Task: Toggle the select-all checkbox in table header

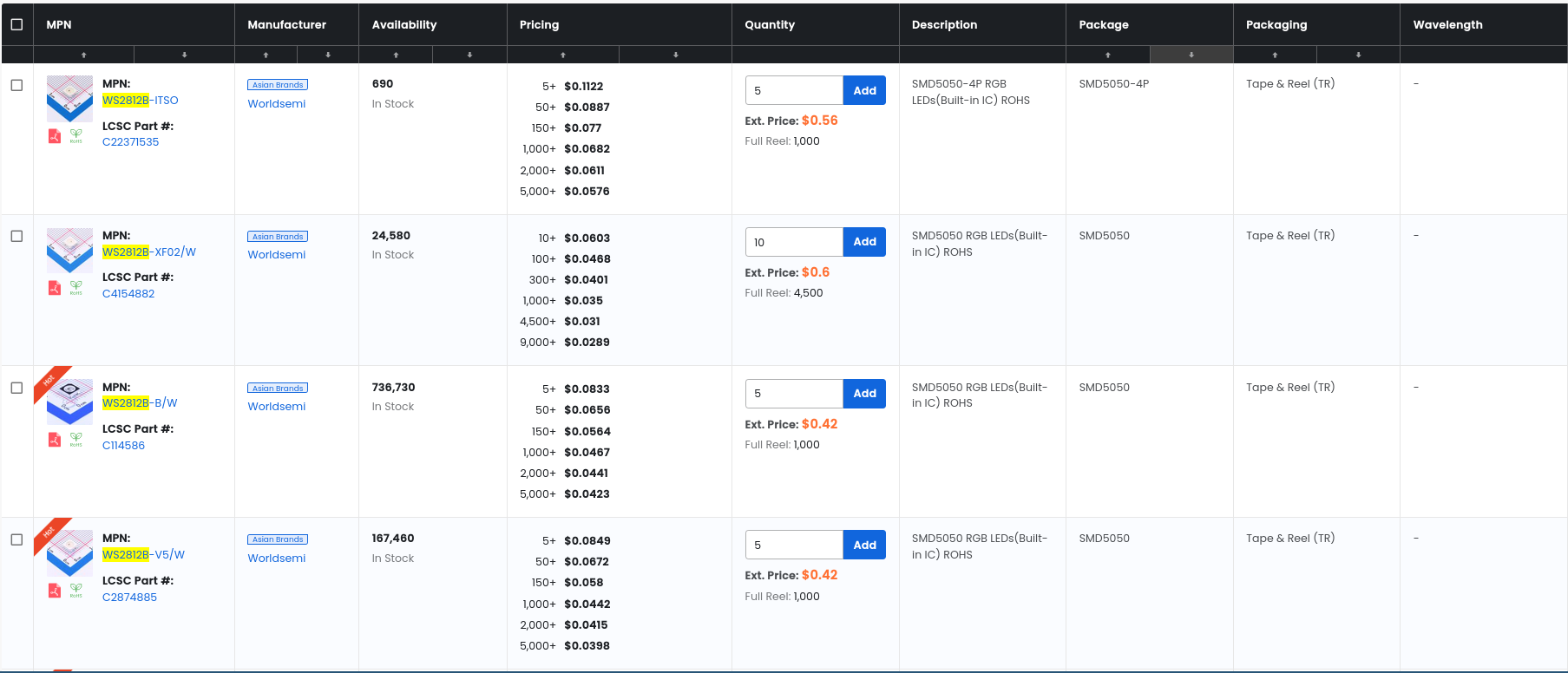Action: pos(16,24)
